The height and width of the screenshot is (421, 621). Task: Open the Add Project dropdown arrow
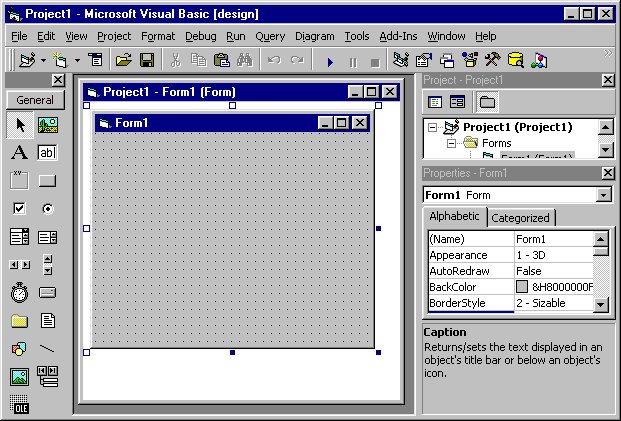[x=43, y=60]
